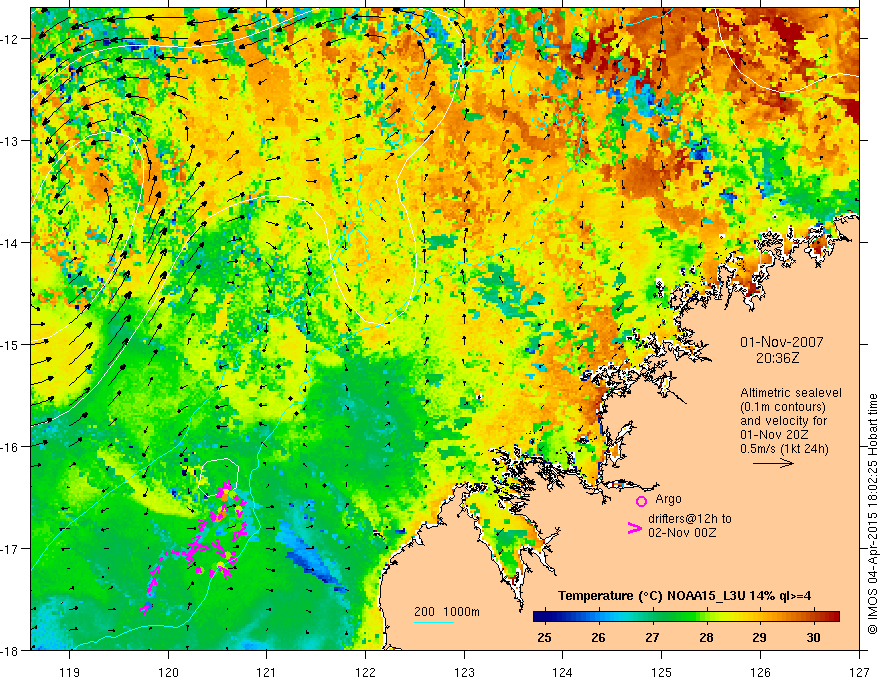Click the latitude axis label -17
Screen dimensions: 880x680
click(10, 549)
